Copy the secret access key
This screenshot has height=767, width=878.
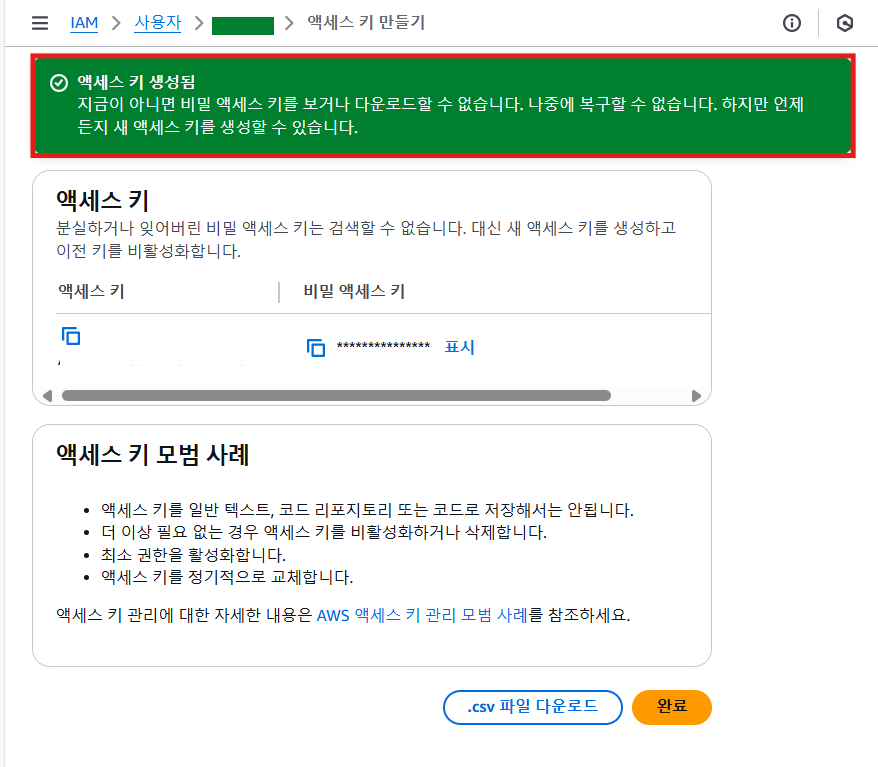(x=316, y=348)
